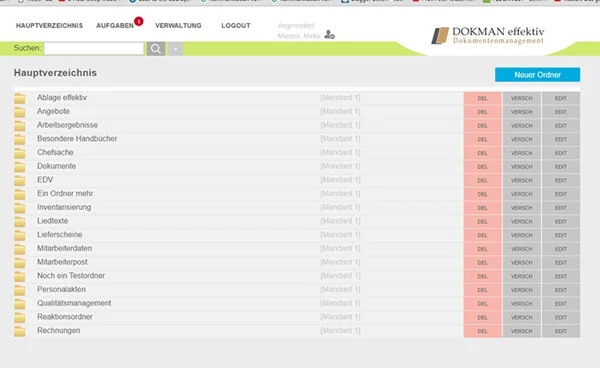Open the Inventarisierung folder icon
Viewport: 600px width, 368px height.
tap(20, 208)
